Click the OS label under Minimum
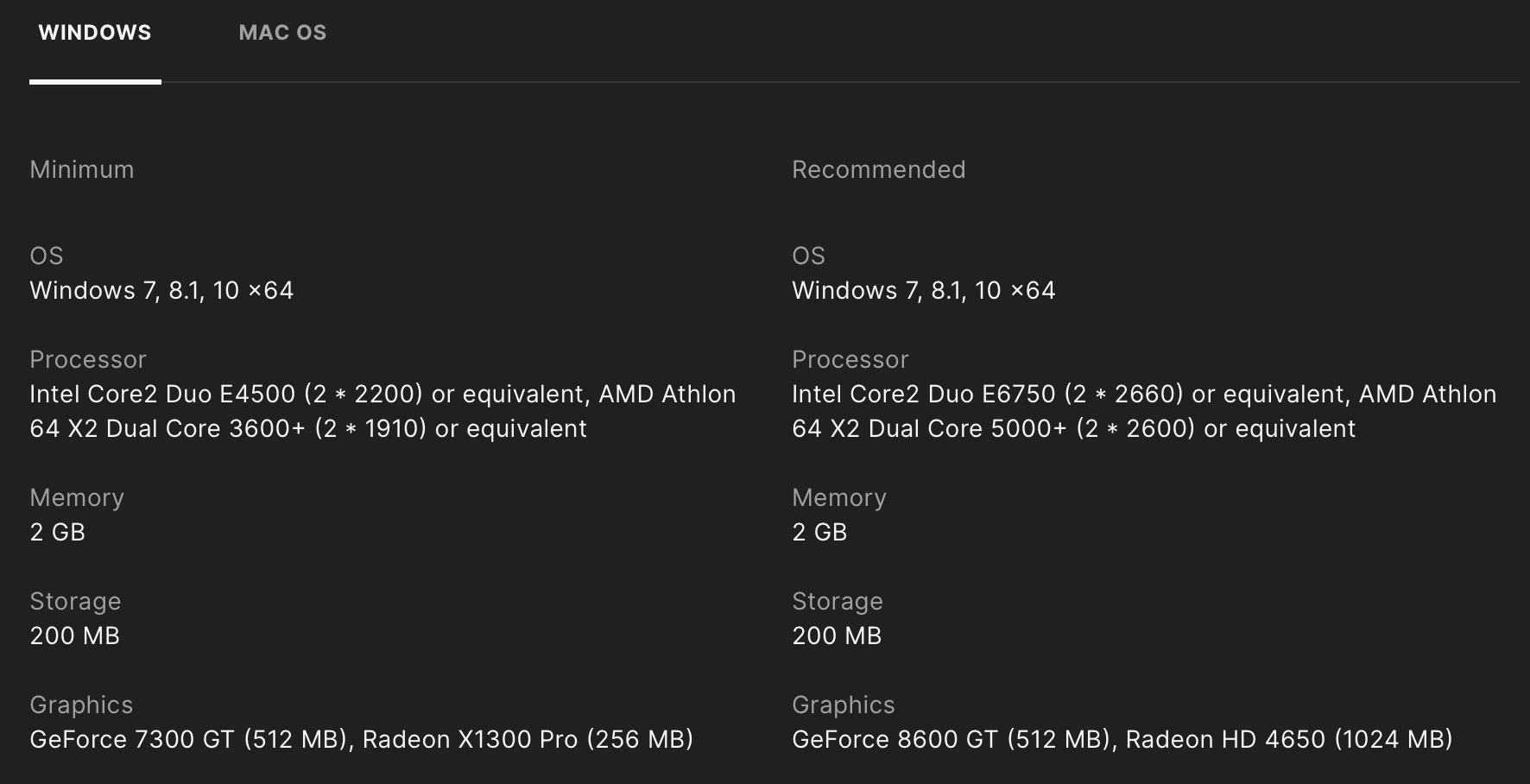This screenshot has height=784, width=1530. (47, 256)
